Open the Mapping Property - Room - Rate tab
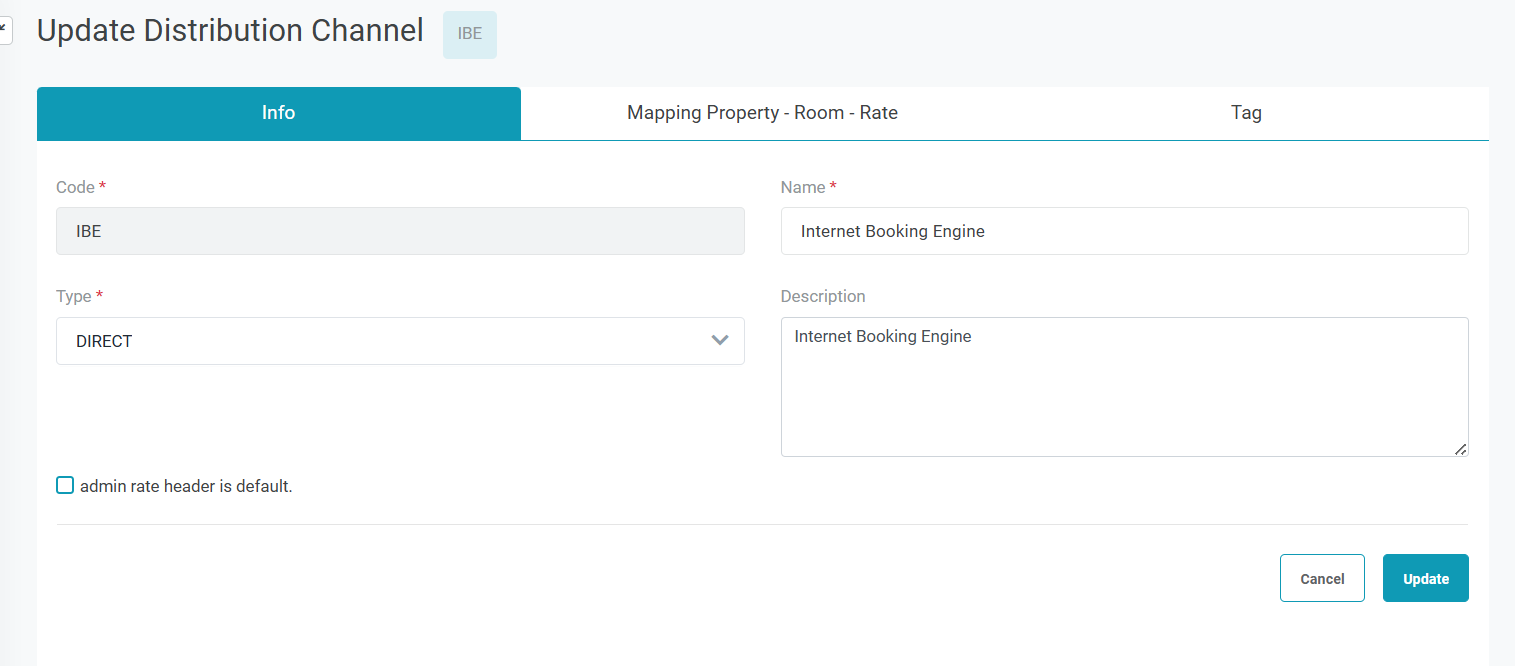This screenshot has height=666, width=1515. point(762,113)
